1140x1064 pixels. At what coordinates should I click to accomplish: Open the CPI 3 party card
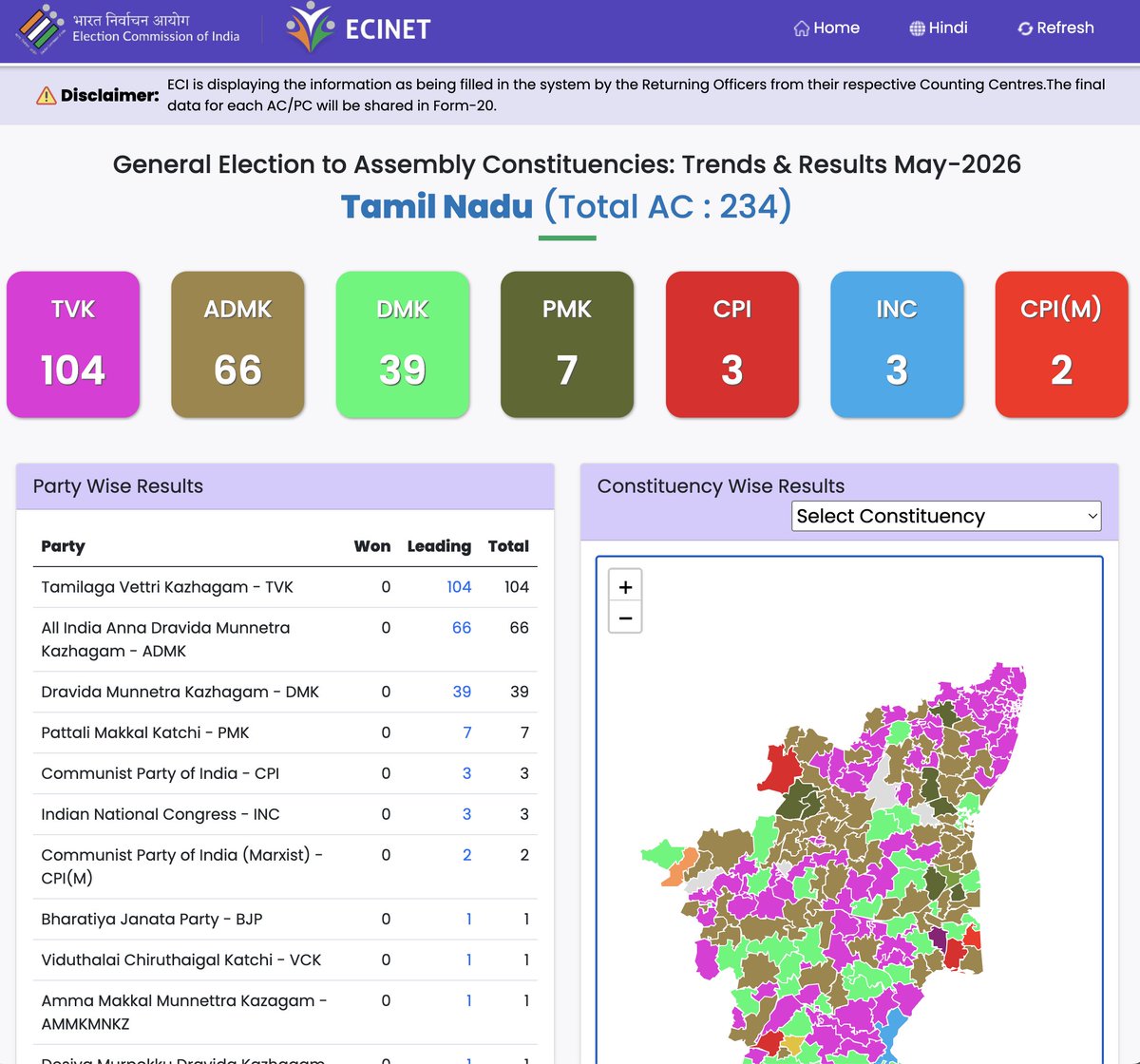(x=732, y=344)
